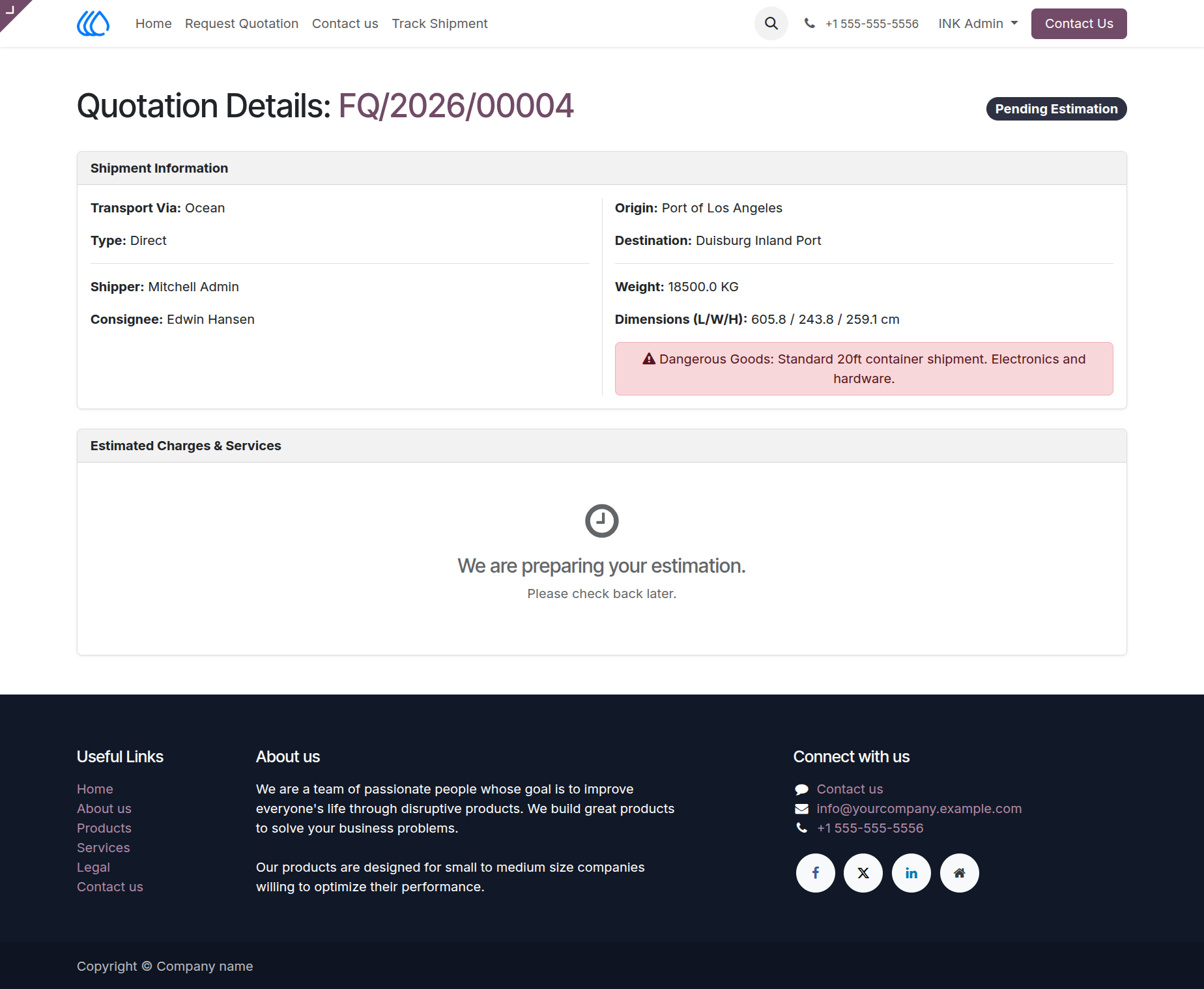Click the Services footer link
Screen dimensions: 1204x989
pyautogui.click(x=104, y=848)
